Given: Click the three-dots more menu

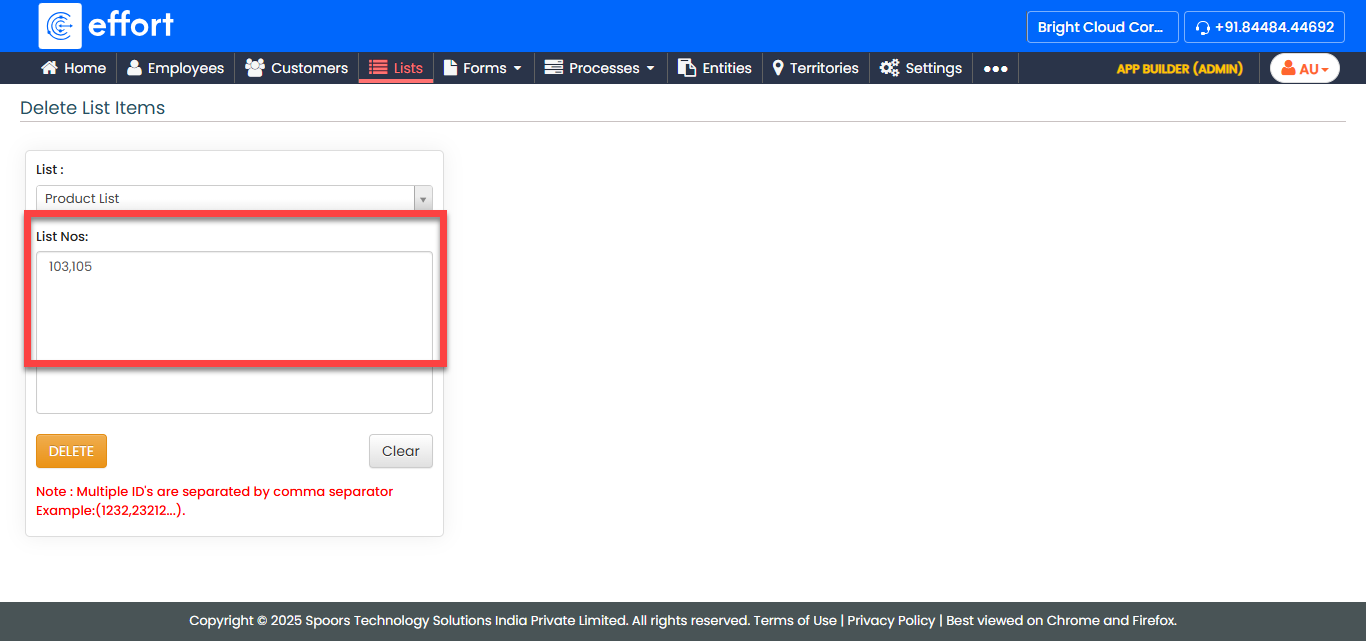Looking at the screenshot, I should tap(995, 69).
